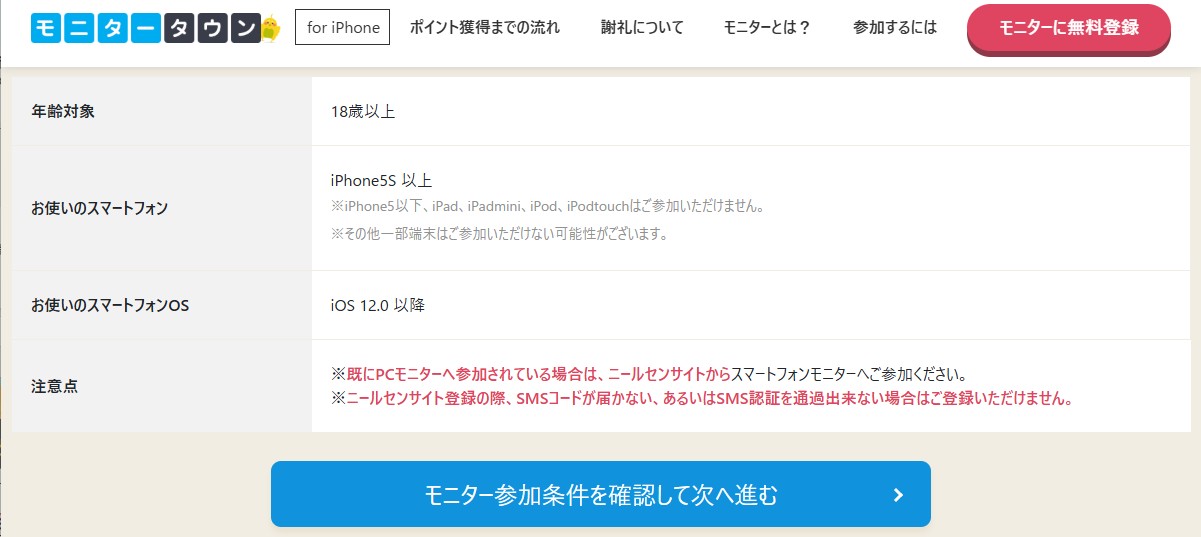Select the 'for iPhone' label box
The image size is (1201, 537).
343,27
